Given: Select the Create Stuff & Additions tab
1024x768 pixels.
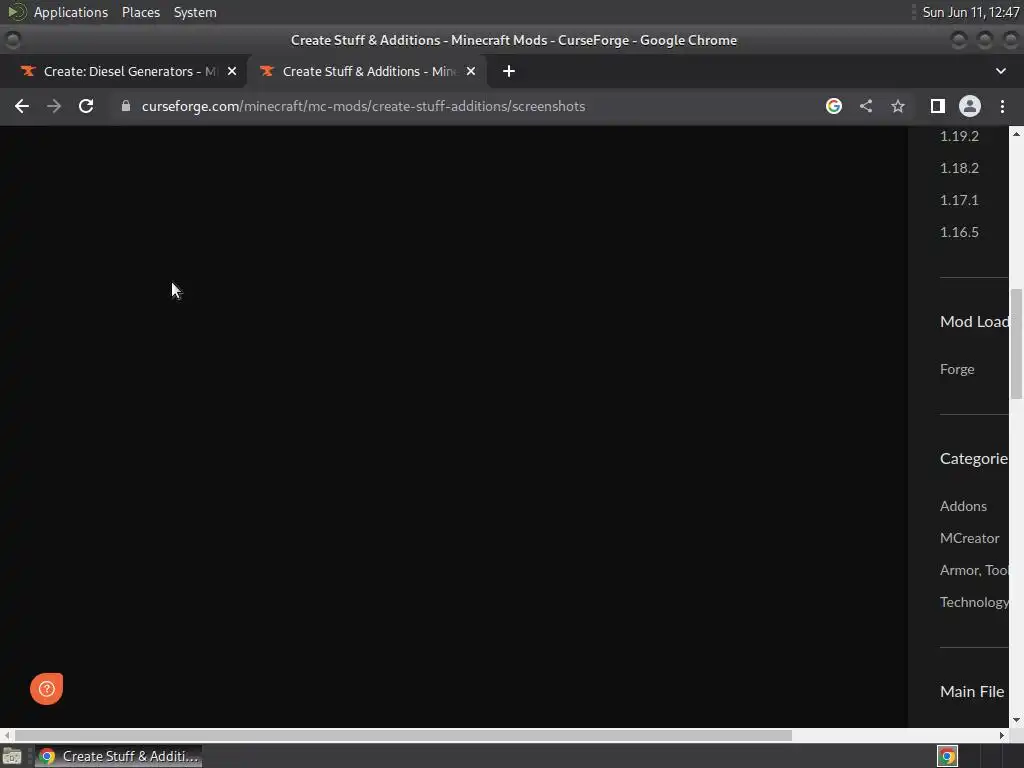Looking at the screenshot, I should pos(366,71).
